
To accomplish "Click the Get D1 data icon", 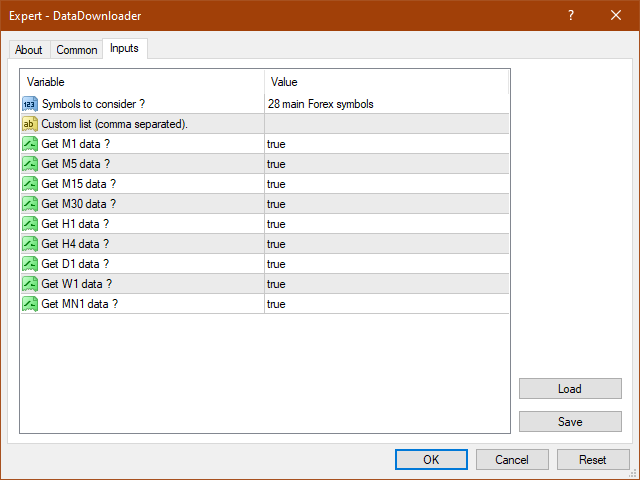I will click(x=29, y=264).
